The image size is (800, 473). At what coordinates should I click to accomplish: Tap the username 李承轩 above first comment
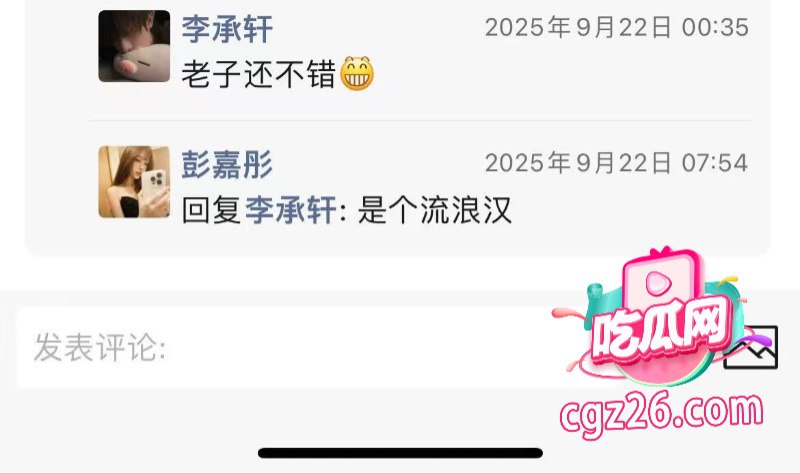pos(228,29)
